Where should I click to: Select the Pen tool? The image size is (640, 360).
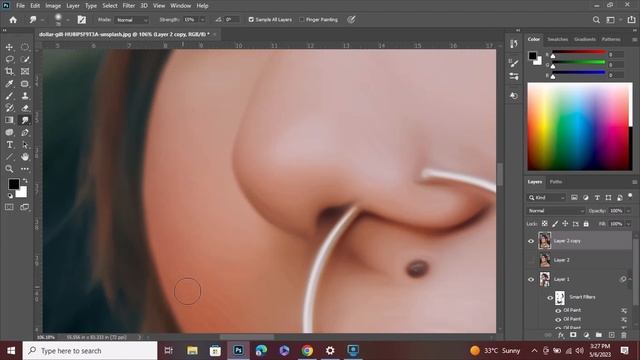pos(25,132)
